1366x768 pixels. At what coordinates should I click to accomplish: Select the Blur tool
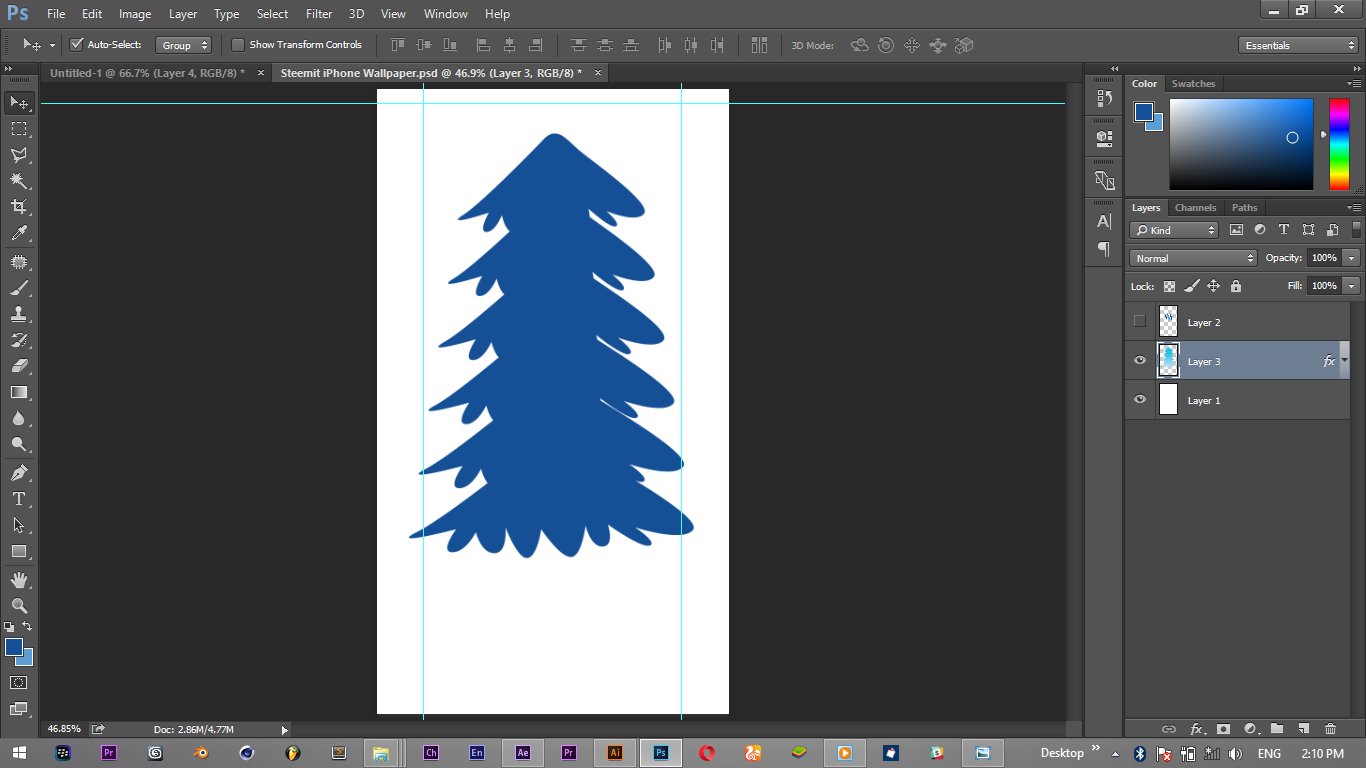click(x=19, y=418)
